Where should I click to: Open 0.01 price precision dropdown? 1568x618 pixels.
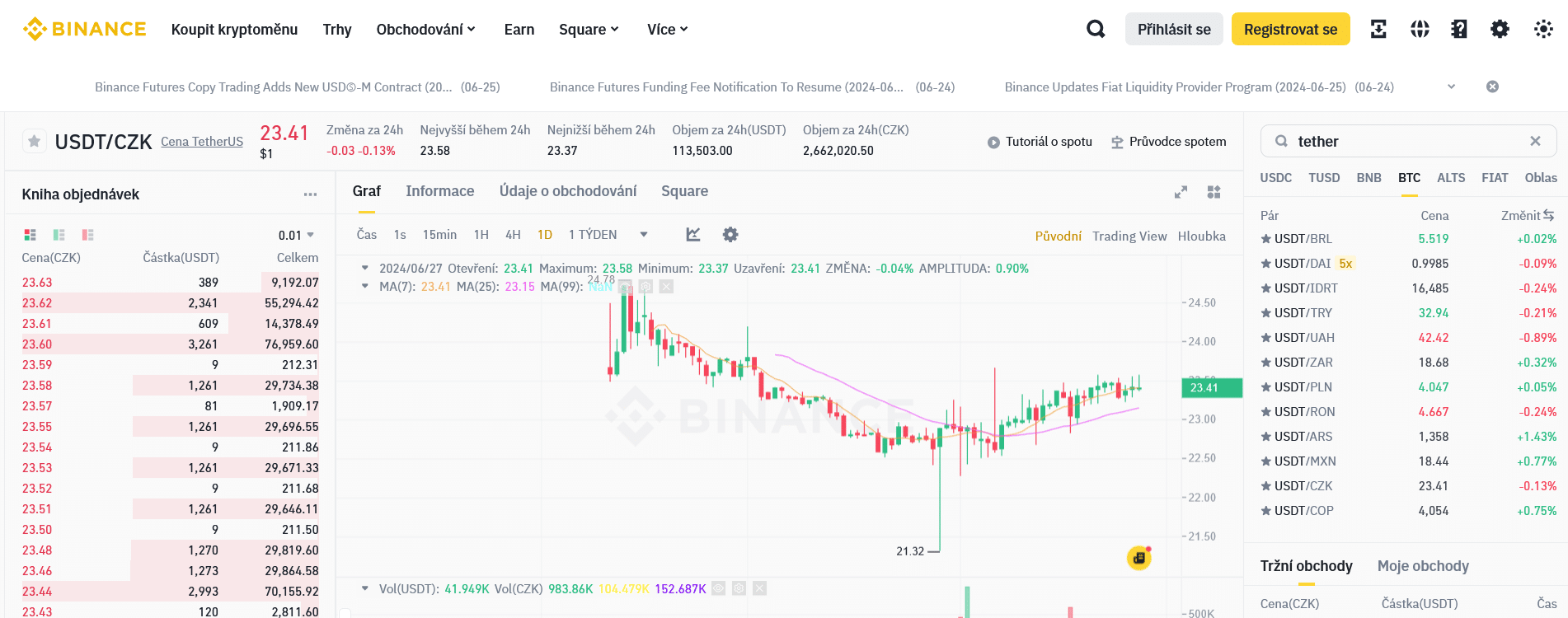click(297, 235)
